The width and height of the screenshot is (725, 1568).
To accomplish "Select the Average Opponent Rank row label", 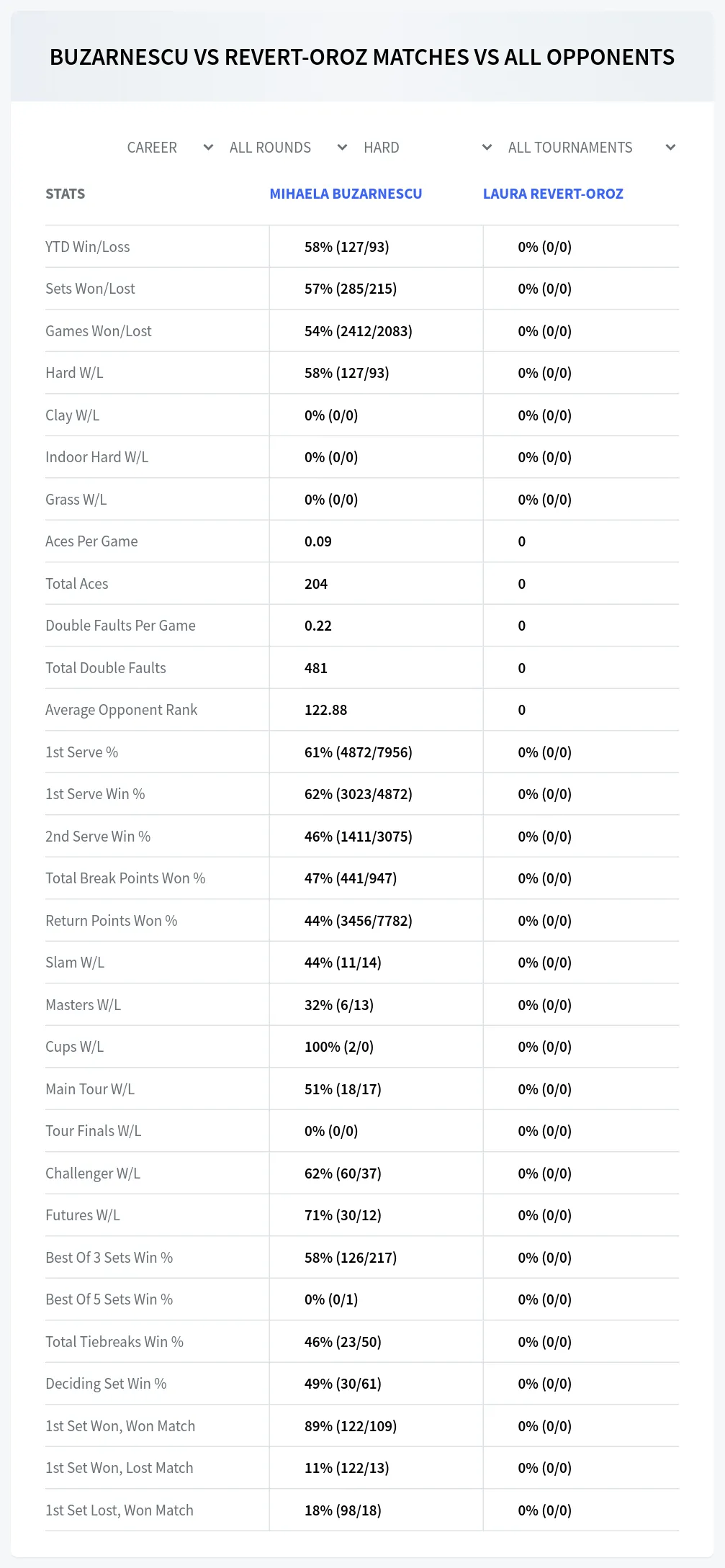I will 121,710.
